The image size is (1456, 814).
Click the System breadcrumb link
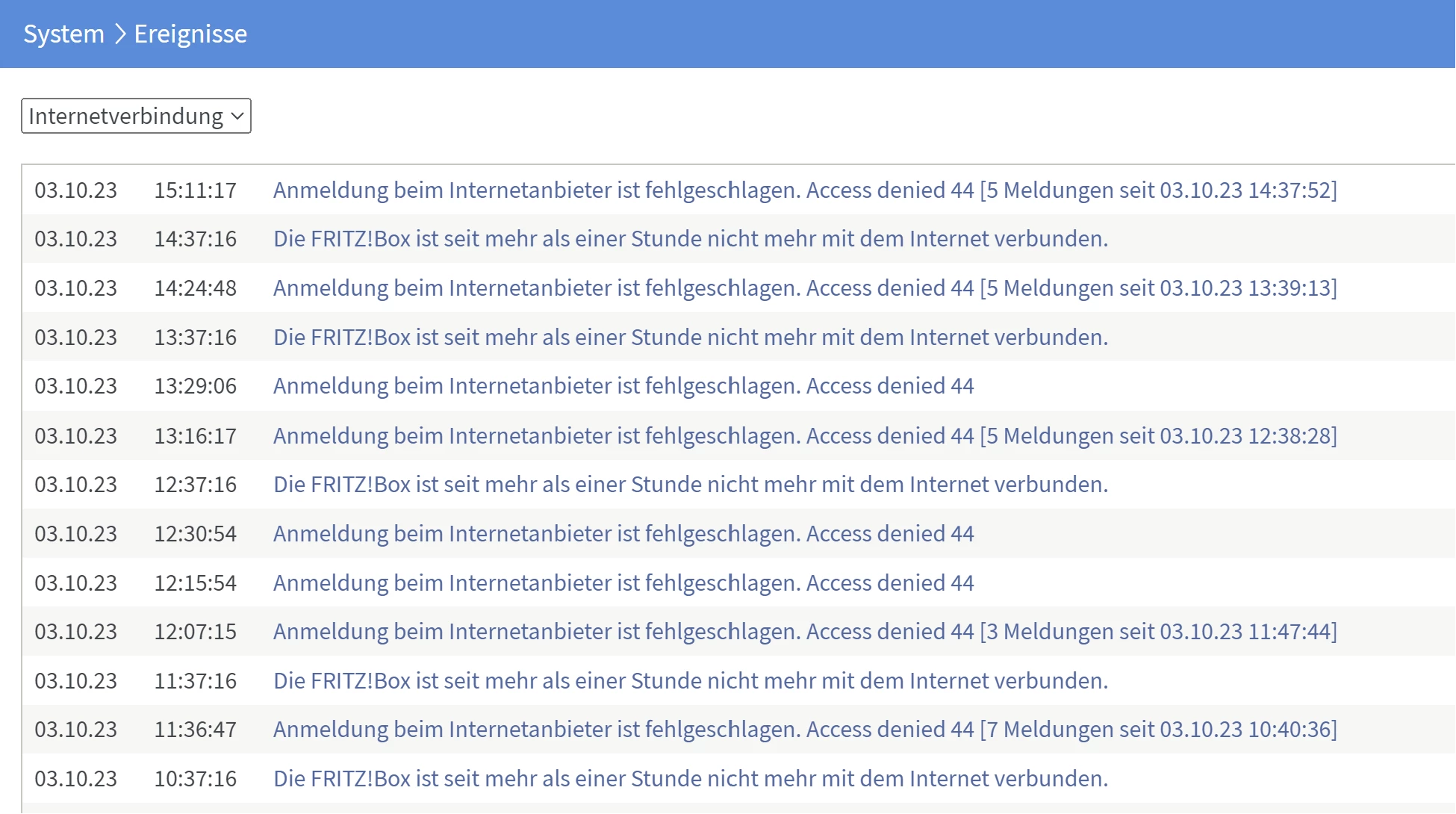point(63,34)
